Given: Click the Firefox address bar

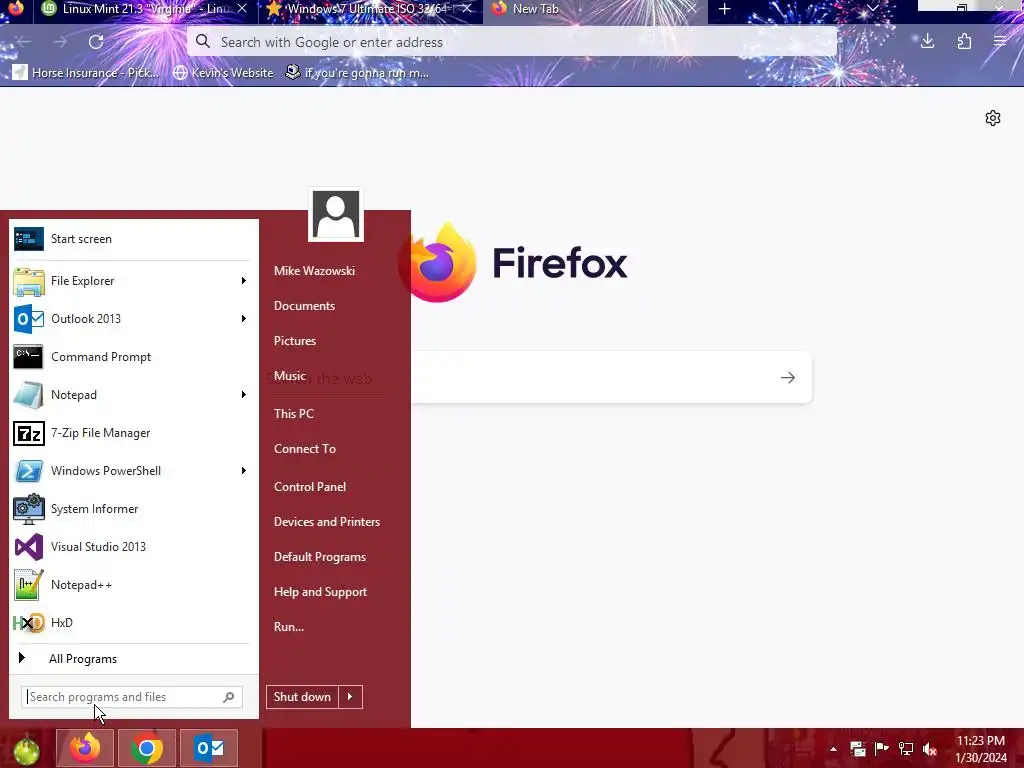Looking at the screenshot, I should pyautogui.click(x=512, y=42).
